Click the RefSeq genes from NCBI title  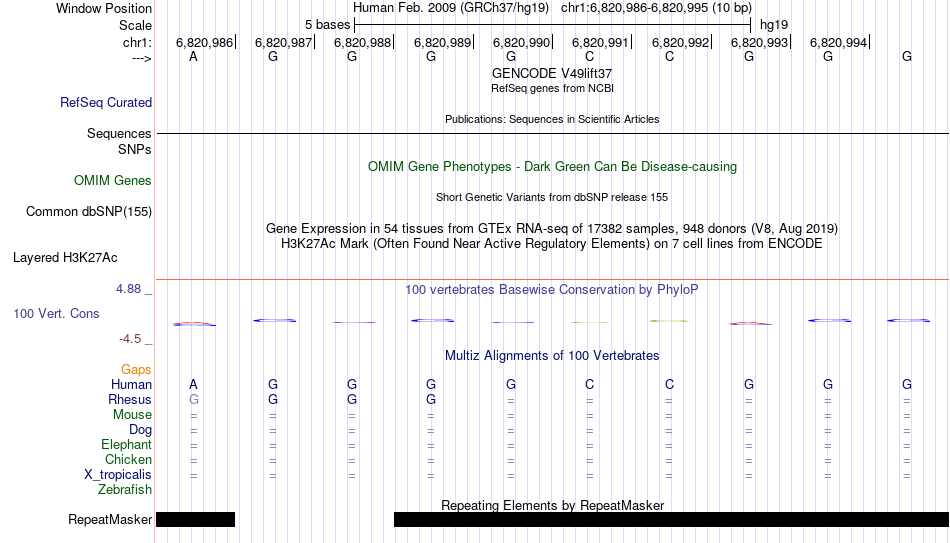click(552, 88)
